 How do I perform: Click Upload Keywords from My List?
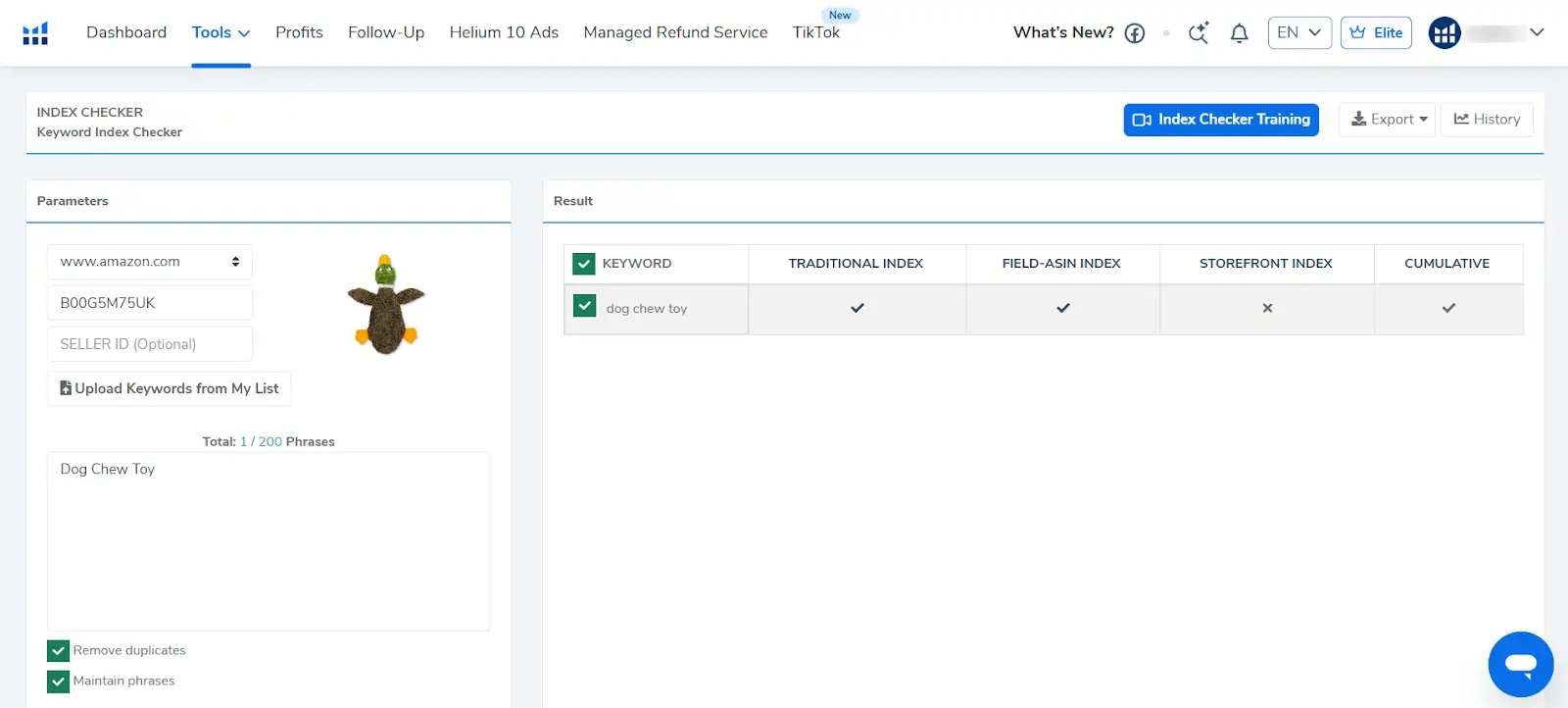170,388
